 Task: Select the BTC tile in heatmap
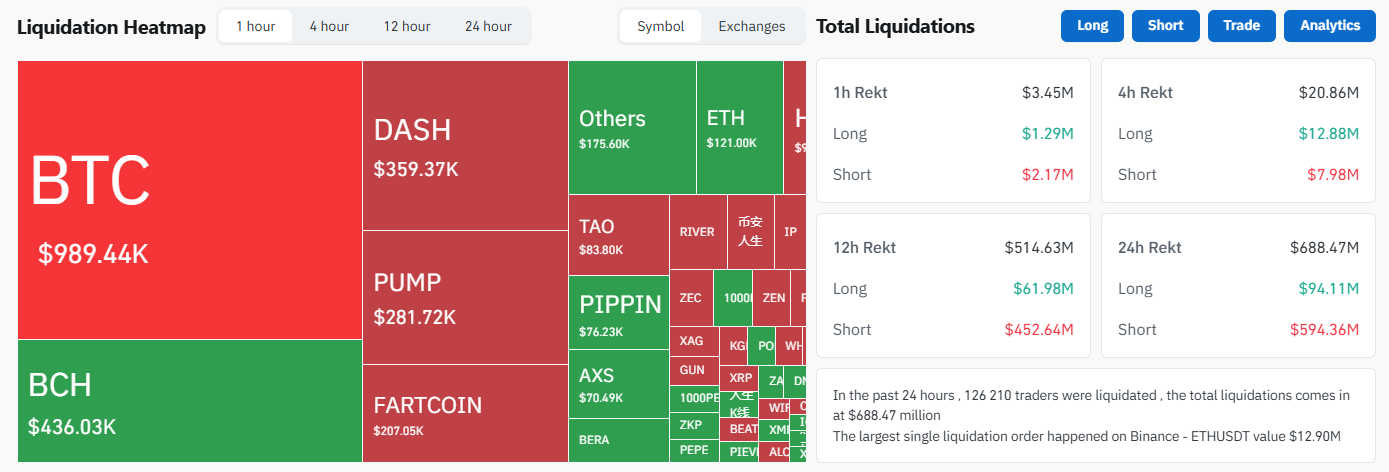coord(190,200)
